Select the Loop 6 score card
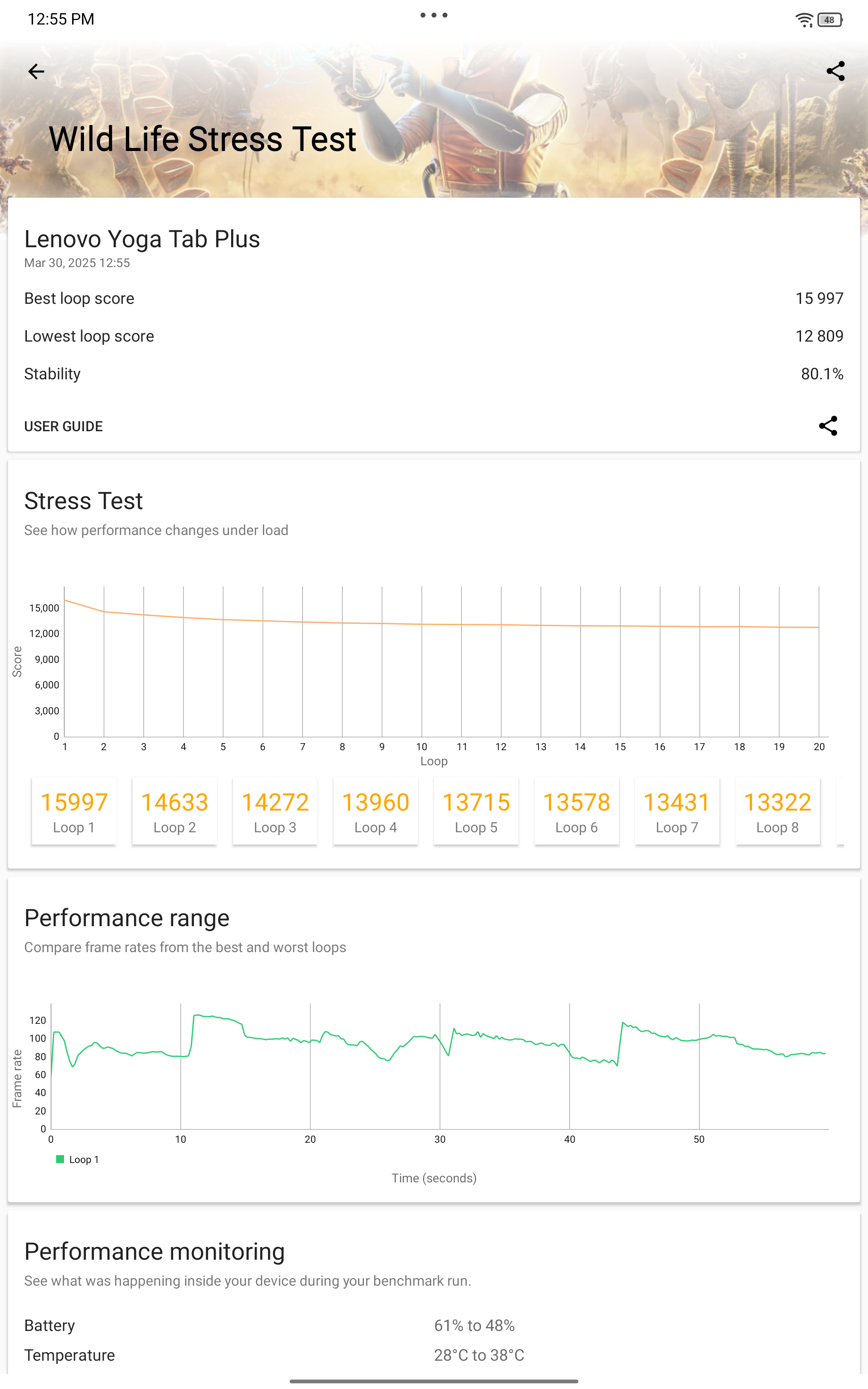This screenshot has width=868, height=1389. (576, 812)
